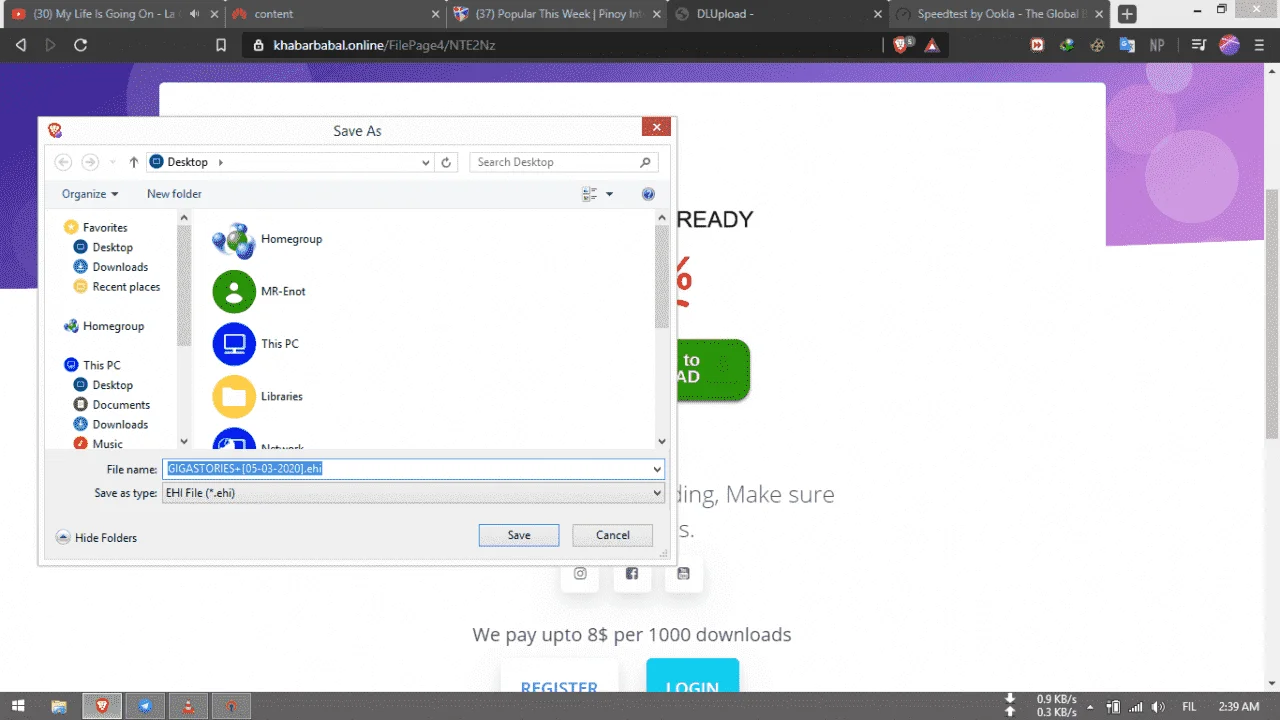Click the Facebook share icon on page
1280x720 pixels.
click(x=632, y=573)
